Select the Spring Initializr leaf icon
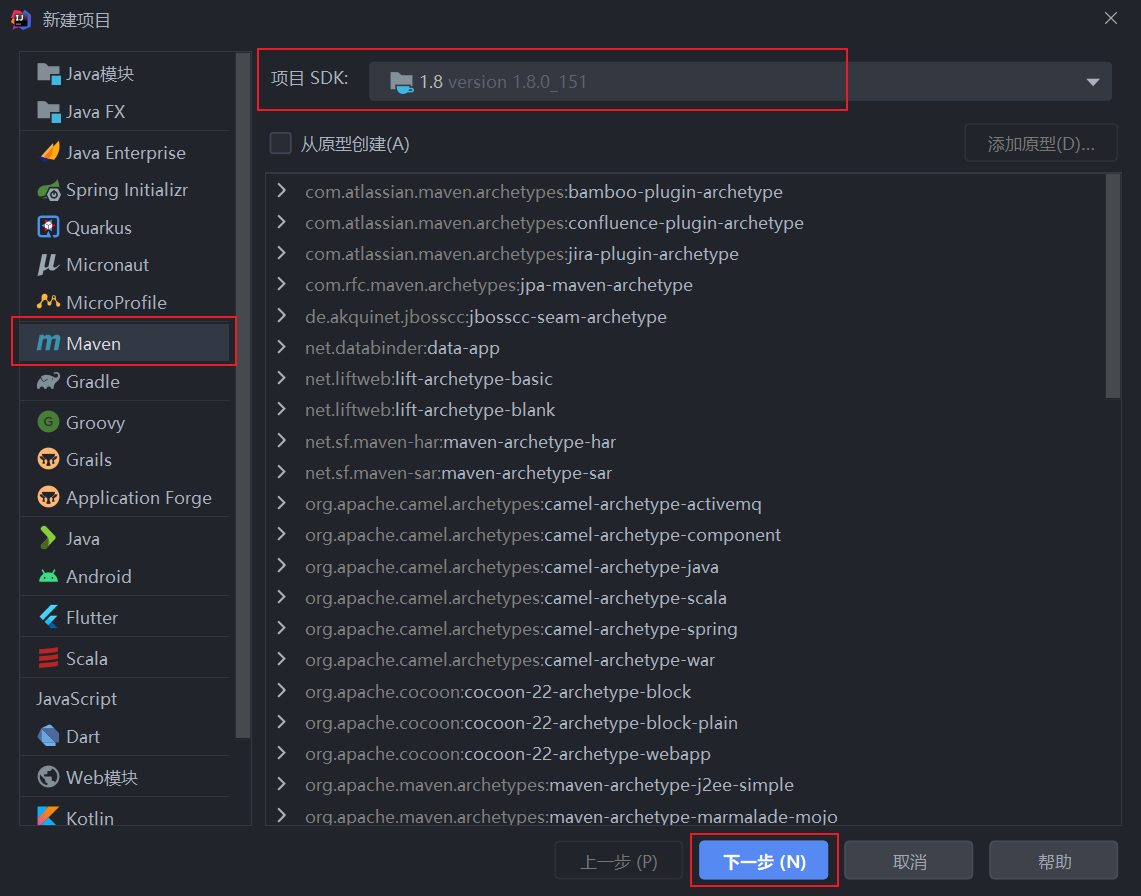Viewport: 1141px width, 896px height. [49, 190]
